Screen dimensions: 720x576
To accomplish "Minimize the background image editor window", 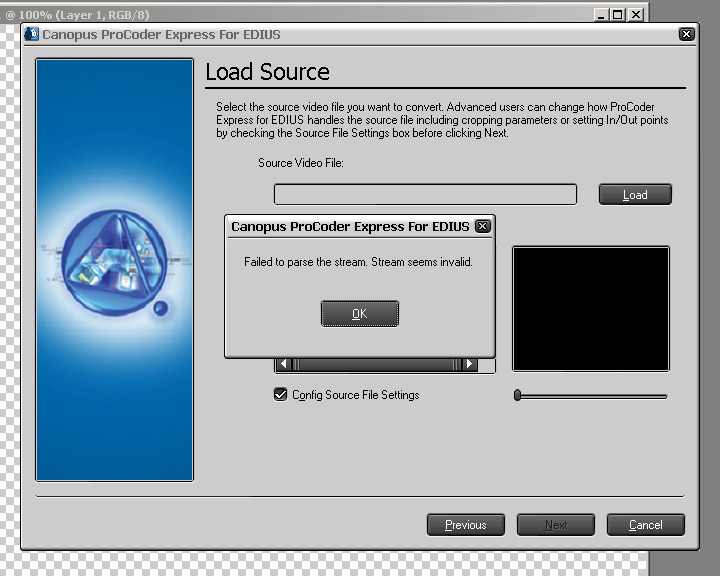I will (x=601, y=15).
